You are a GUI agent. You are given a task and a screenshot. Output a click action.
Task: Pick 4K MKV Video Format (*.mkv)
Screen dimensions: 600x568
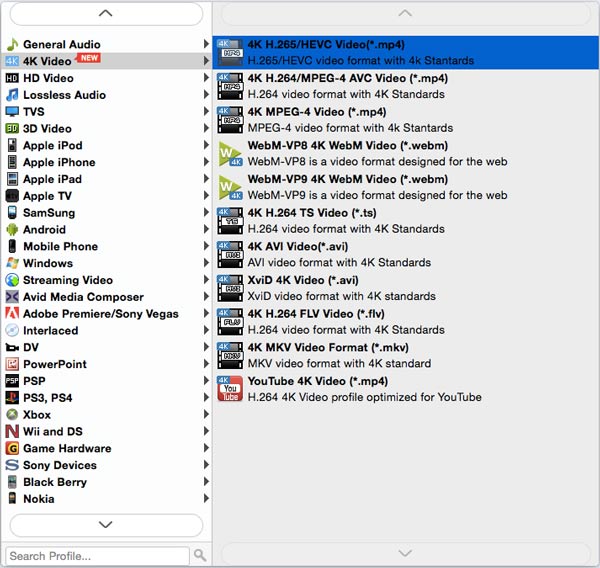pos(406,355)
